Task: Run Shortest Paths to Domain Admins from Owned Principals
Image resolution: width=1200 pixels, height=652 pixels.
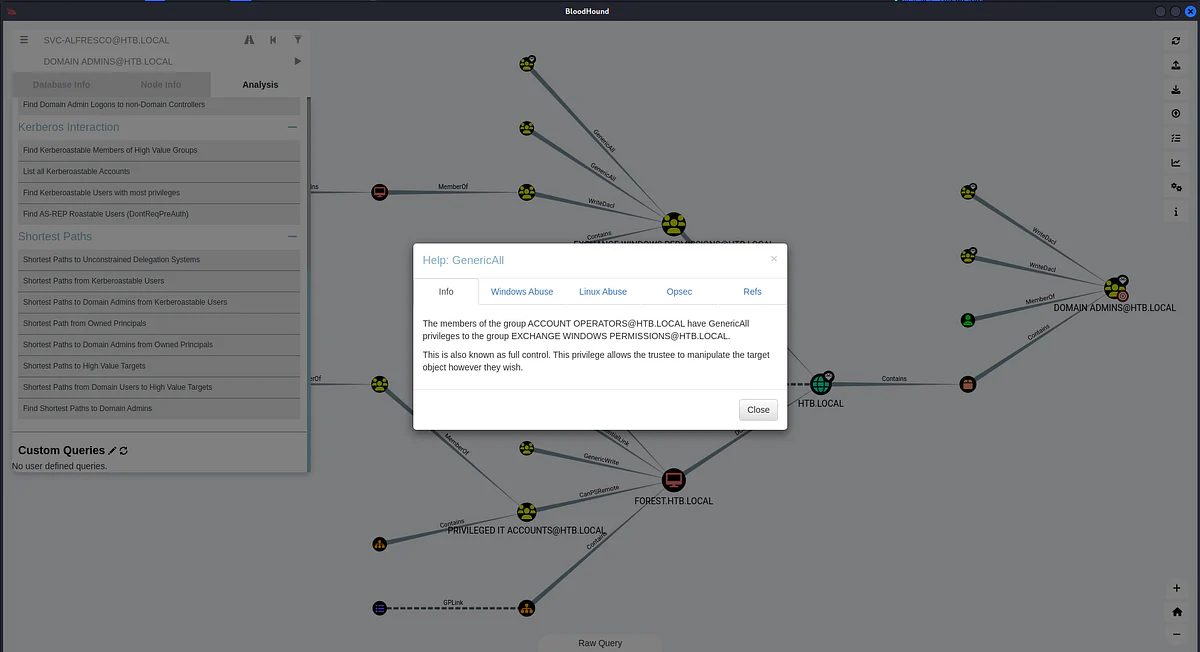Action: 159,345
